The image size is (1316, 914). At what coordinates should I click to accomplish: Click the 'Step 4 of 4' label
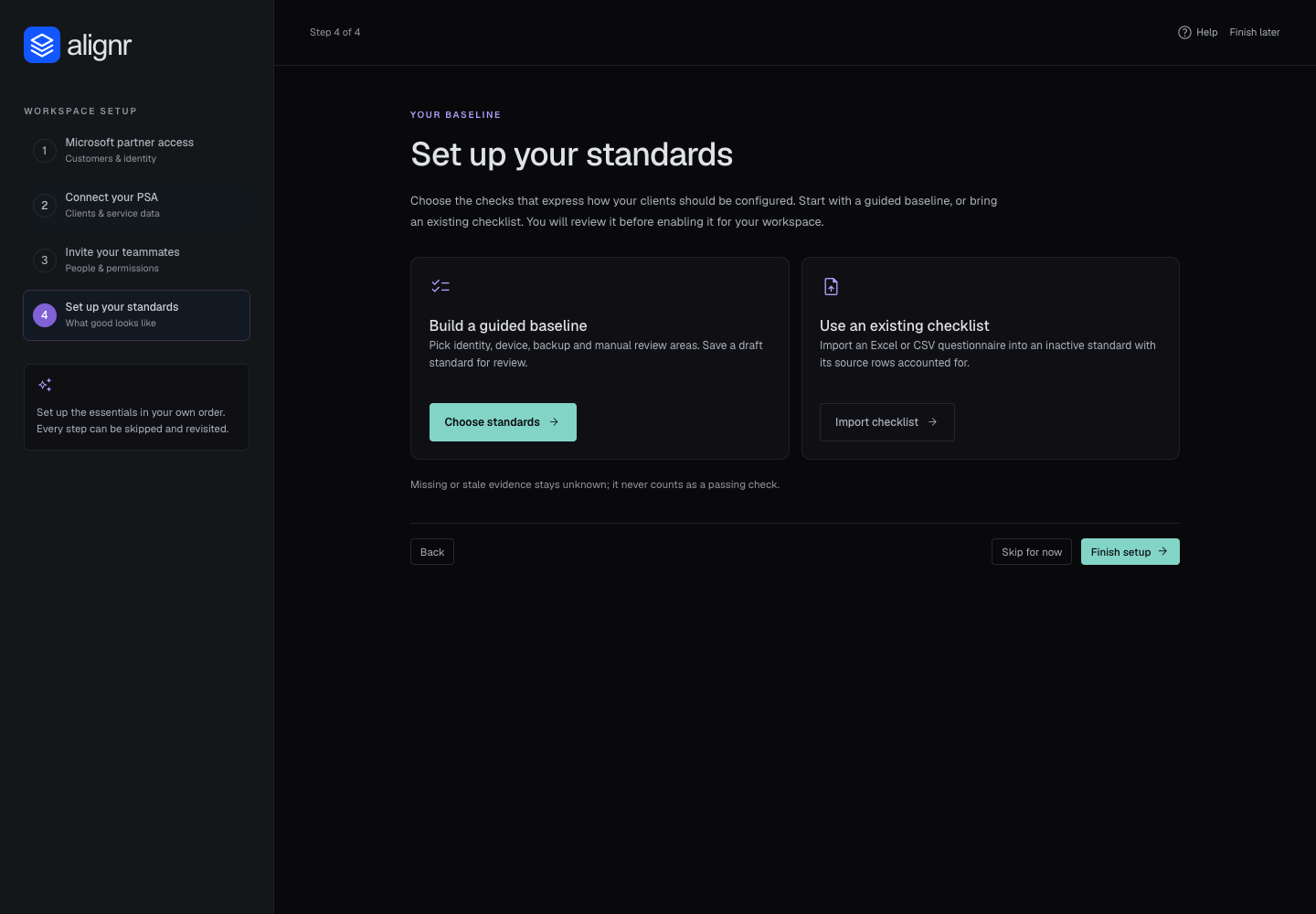pos(335,32)
